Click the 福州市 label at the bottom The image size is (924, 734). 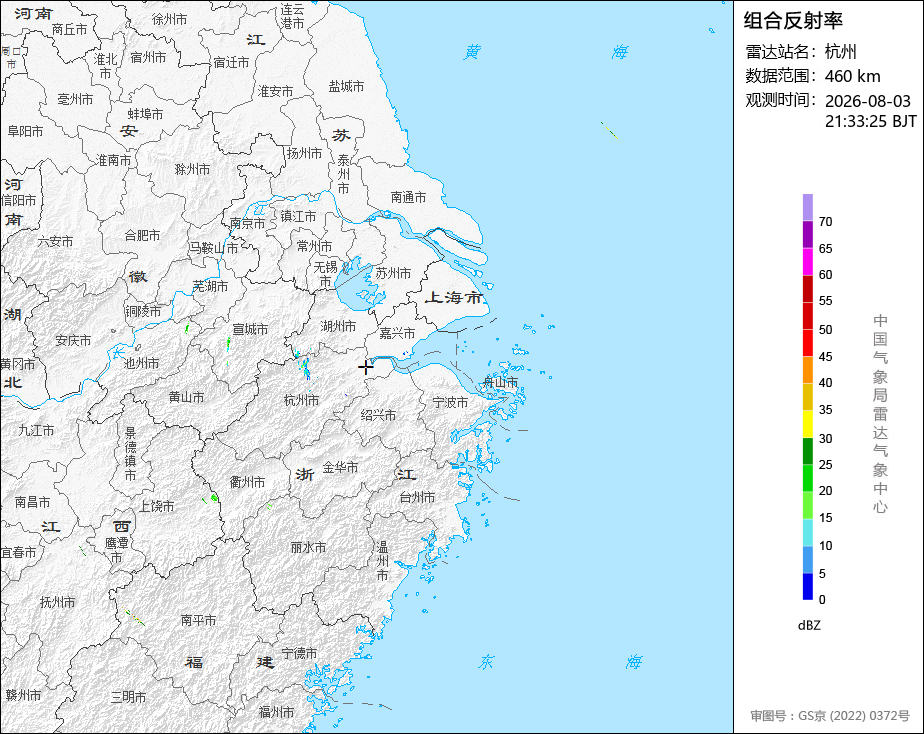[276, 712]
